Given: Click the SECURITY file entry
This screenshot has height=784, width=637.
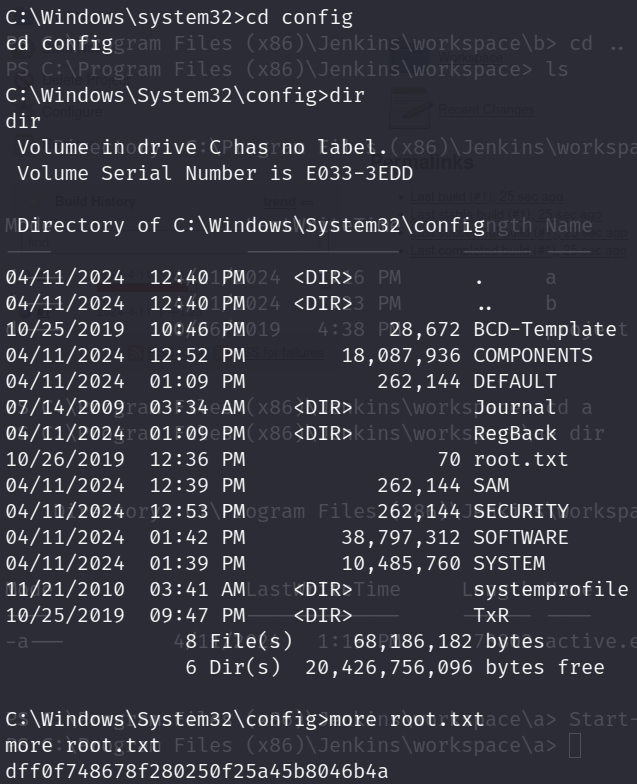Looking at the screenshot, I should 521,512.
